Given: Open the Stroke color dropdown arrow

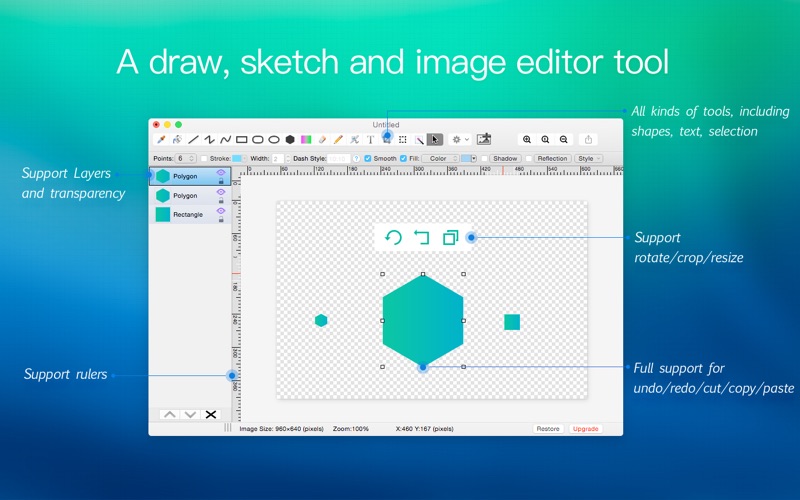Looking at the screenshot, I should click(x=244, y=159).
